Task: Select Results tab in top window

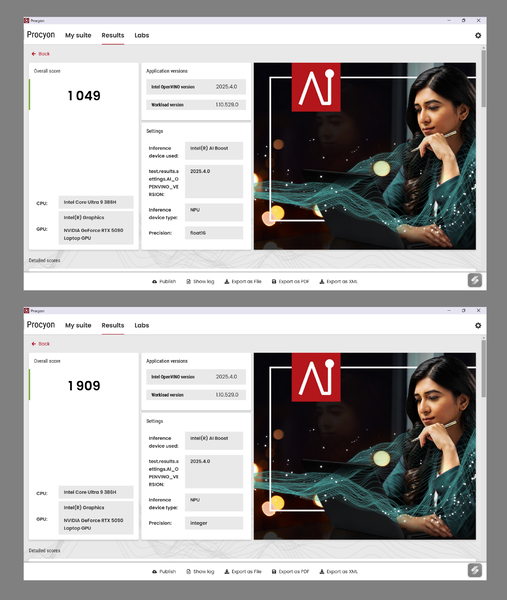Action: point(113,35)
